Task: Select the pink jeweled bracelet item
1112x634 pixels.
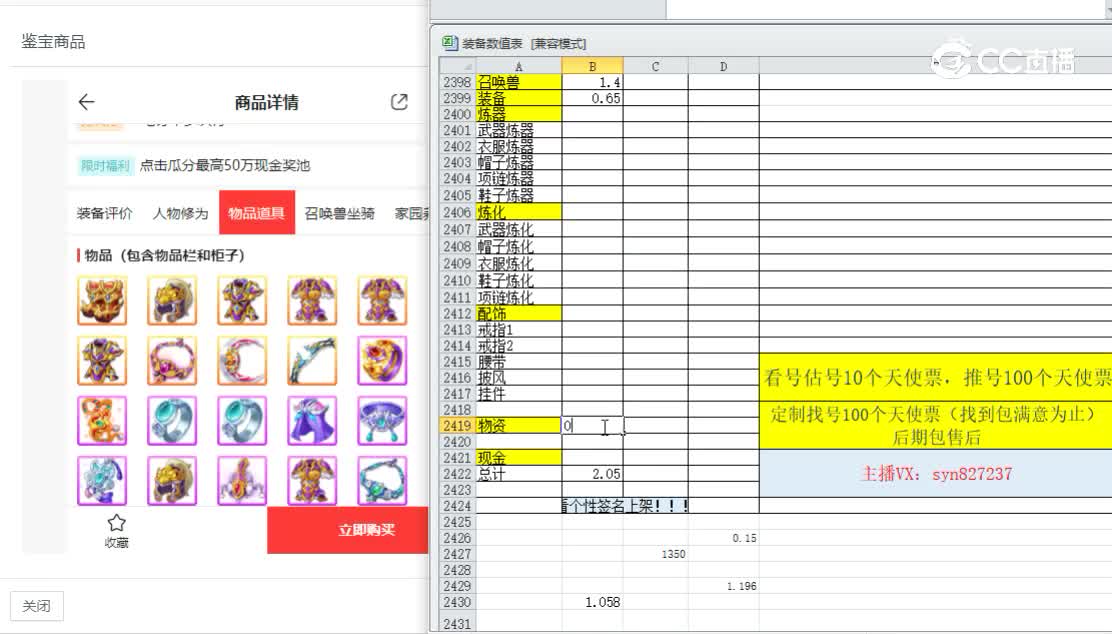Action: pos(172,361)
